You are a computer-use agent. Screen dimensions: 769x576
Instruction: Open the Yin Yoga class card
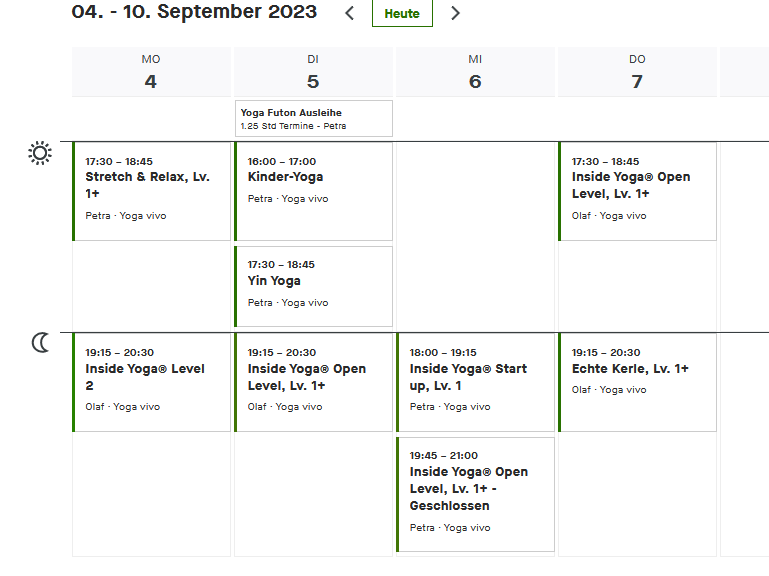point(314,286)
